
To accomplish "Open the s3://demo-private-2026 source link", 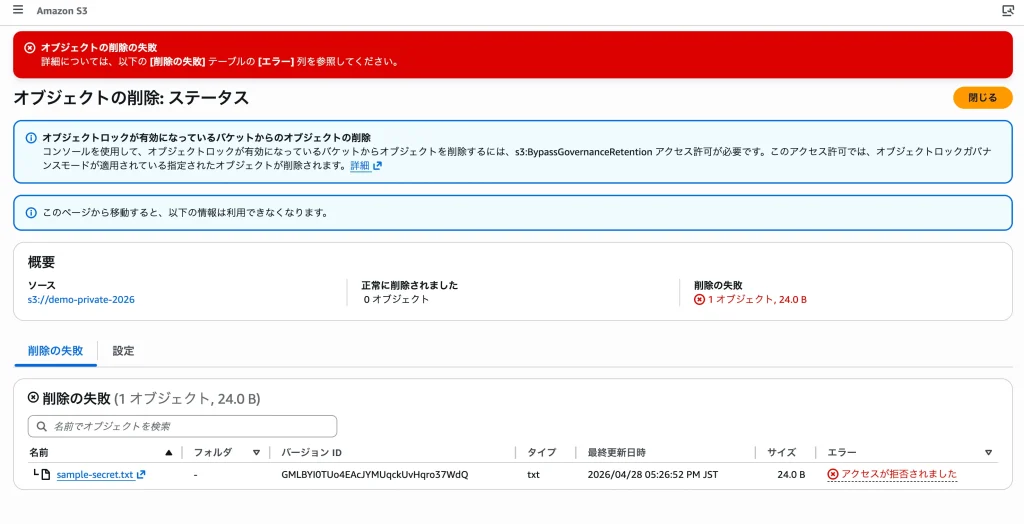I will tap(81, 299).
